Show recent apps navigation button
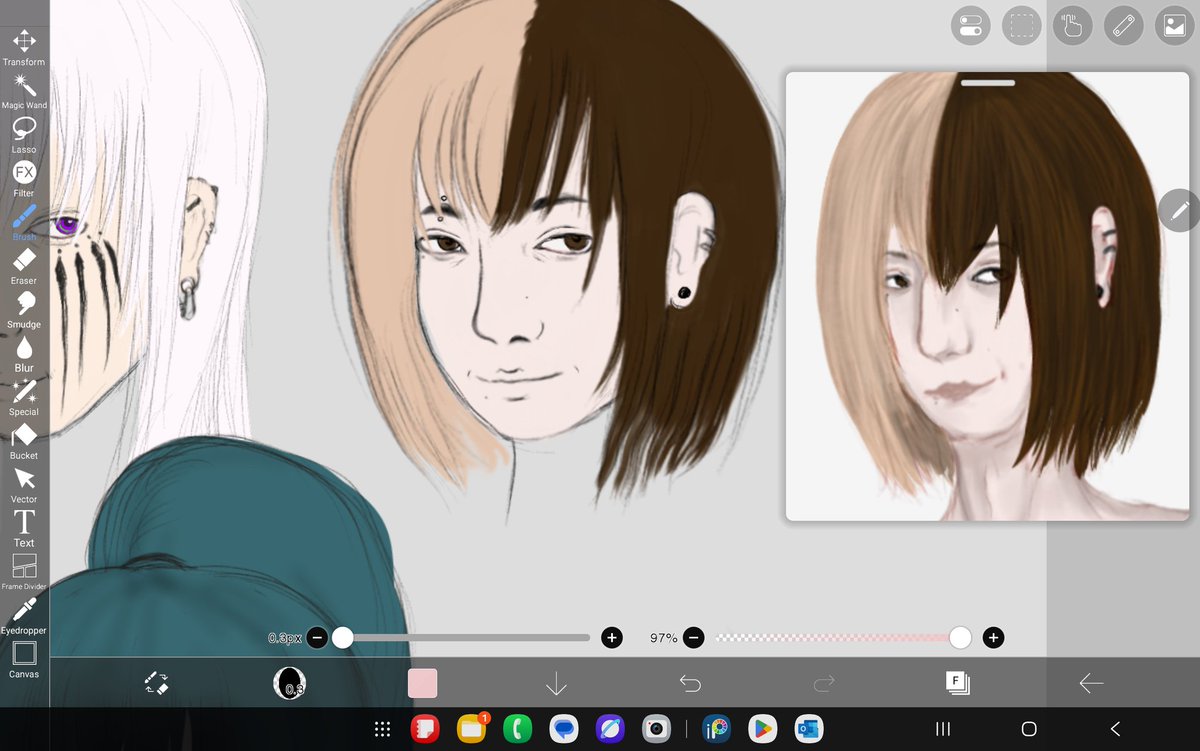 (942, 729)
